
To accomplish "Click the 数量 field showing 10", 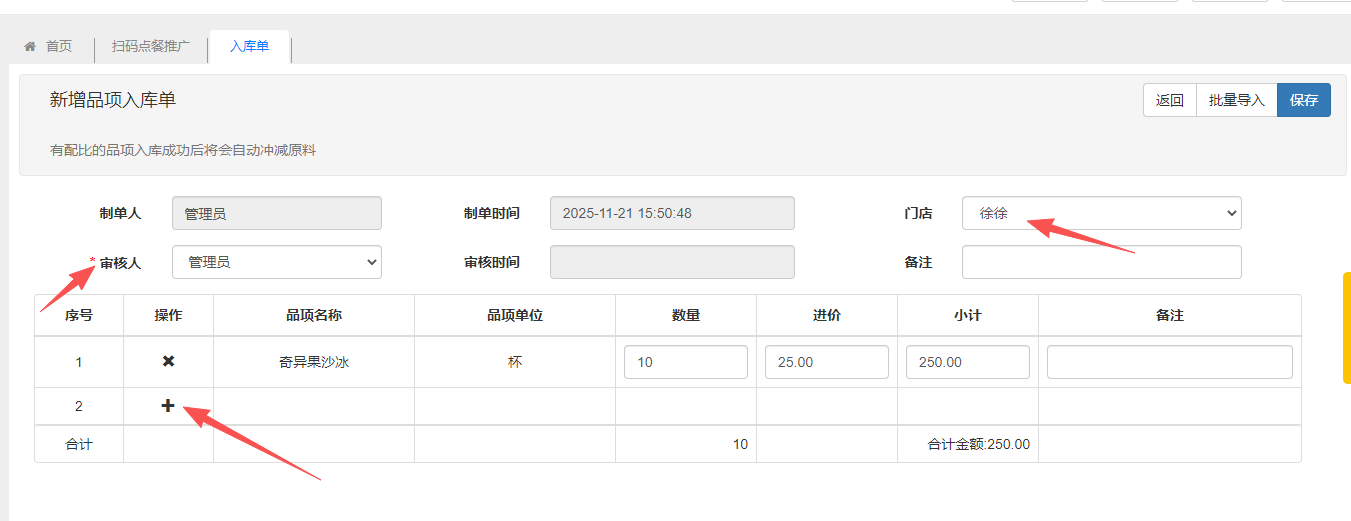I will coord(685,362).
